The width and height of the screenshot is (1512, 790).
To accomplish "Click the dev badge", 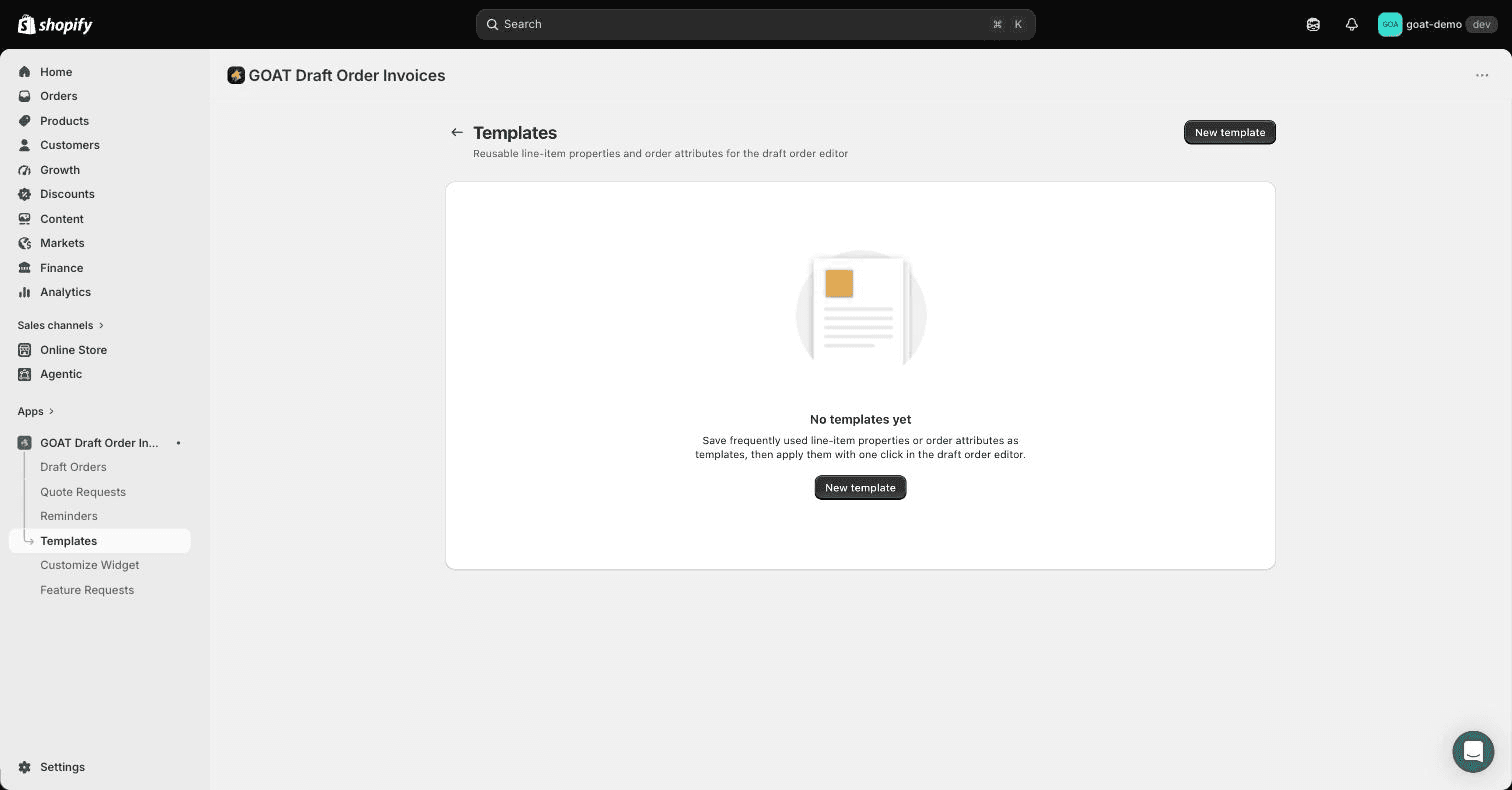I will tap(1481, 24).
